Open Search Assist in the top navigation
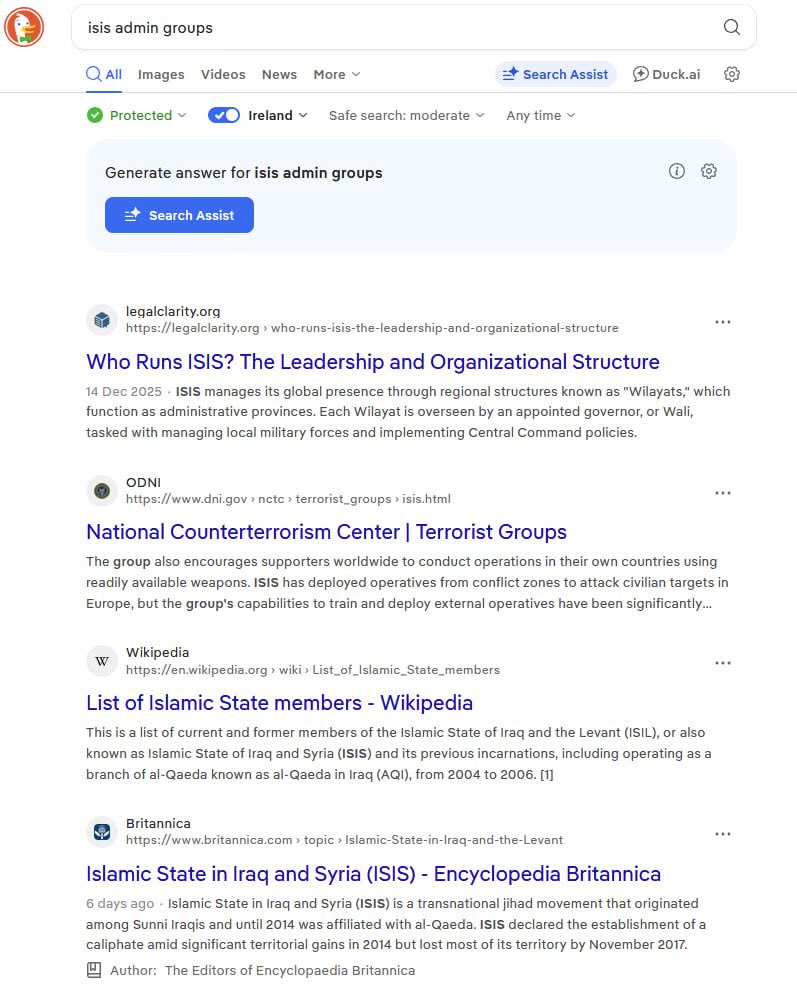Viewport: 797px width, 988px height. click(555, 74)
